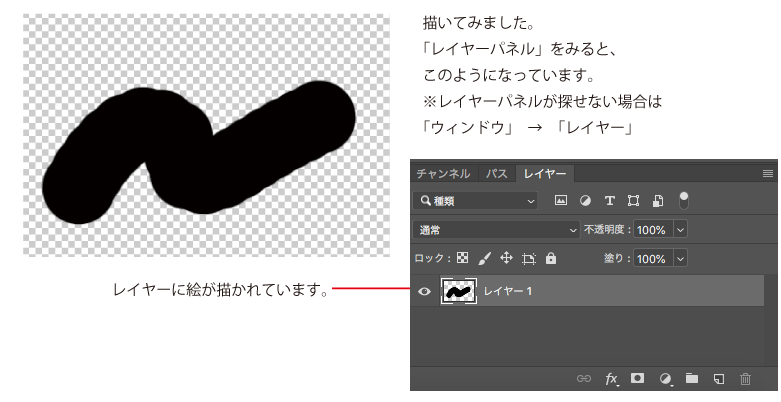Select the レイヤー 1 thumbnail
This screenshot has height=402, width=781.
pyautogui.click(x=459, y=291)
